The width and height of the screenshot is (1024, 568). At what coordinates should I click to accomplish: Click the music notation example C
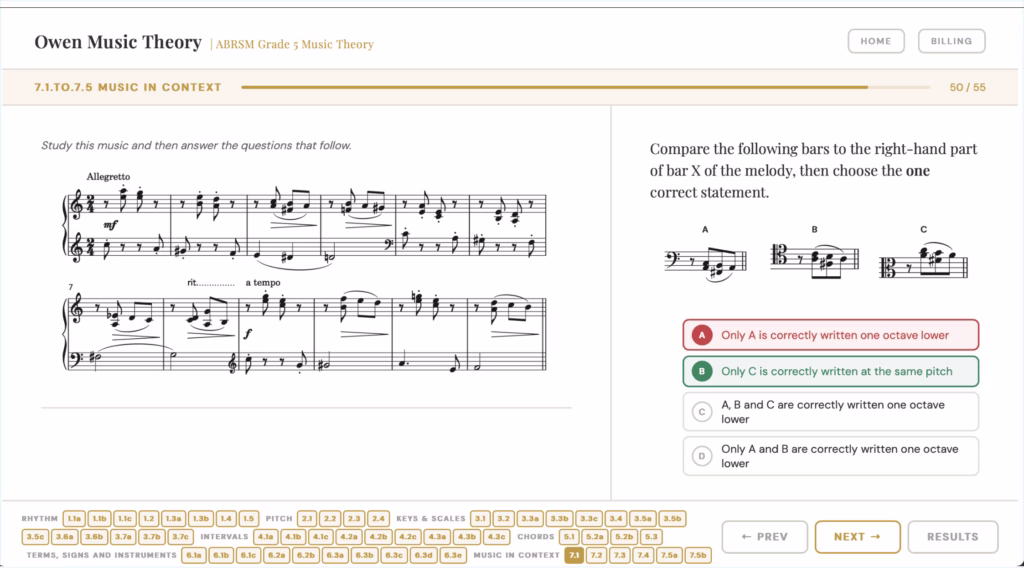coord(923,262)
